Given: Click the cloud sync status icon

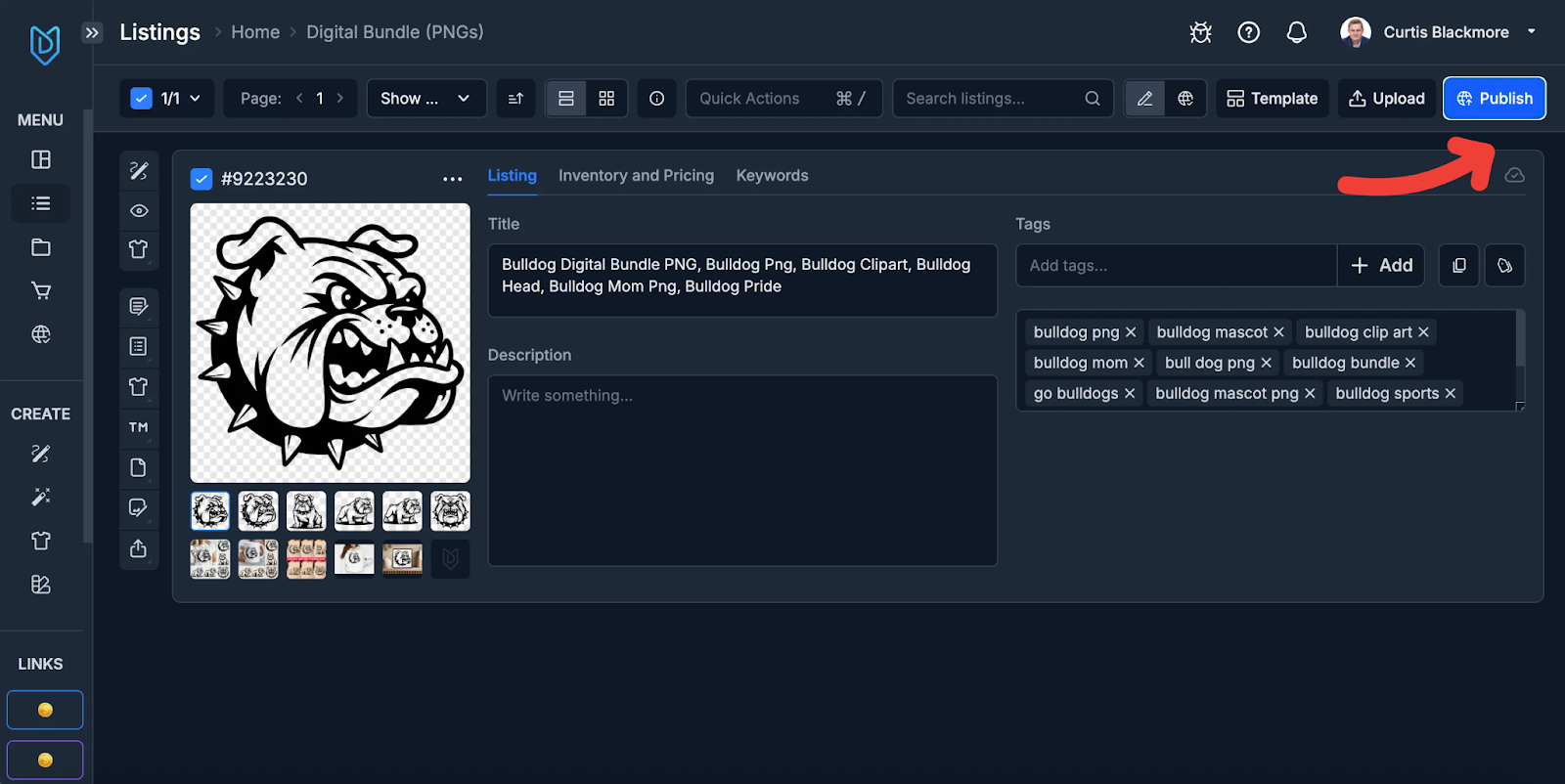Looking at the screenshot, I should click(x=1514, y=175).
